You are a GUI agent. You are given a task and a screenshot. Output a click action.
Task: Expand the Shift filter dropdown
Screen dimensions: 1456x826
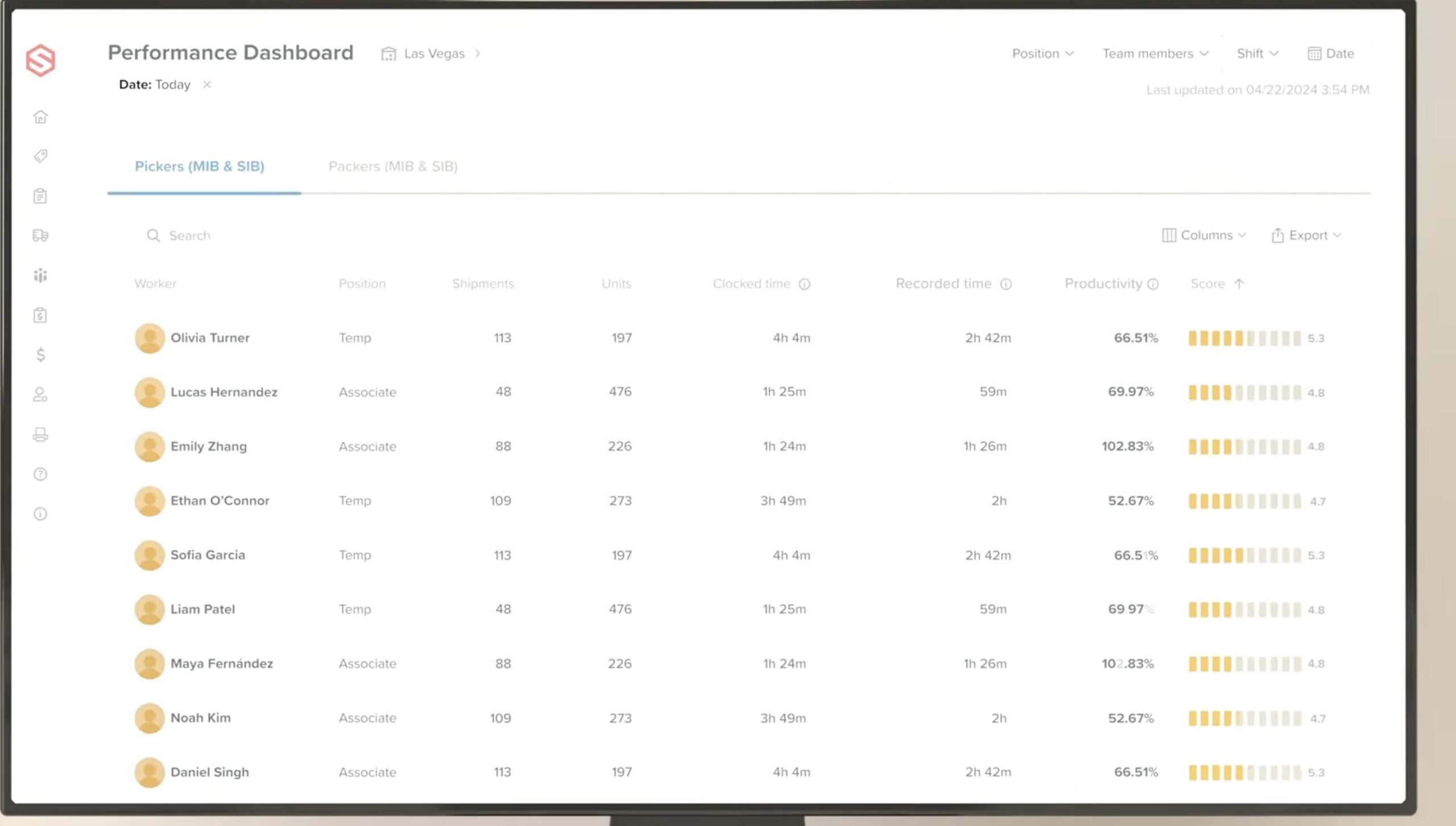click(1258, 53)
